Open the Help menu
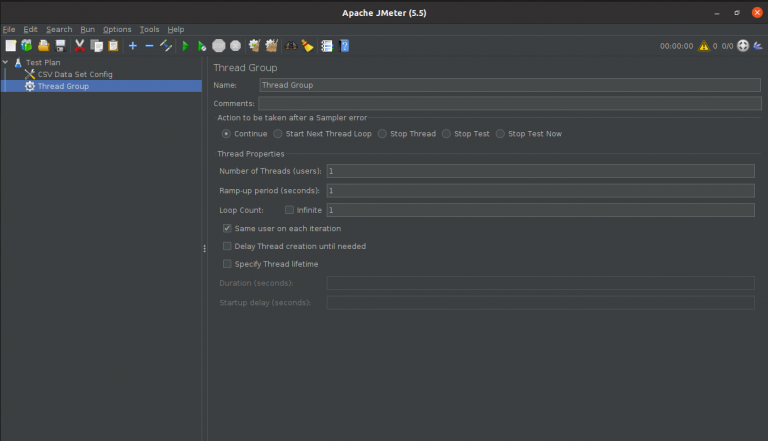 coord(176,29)
